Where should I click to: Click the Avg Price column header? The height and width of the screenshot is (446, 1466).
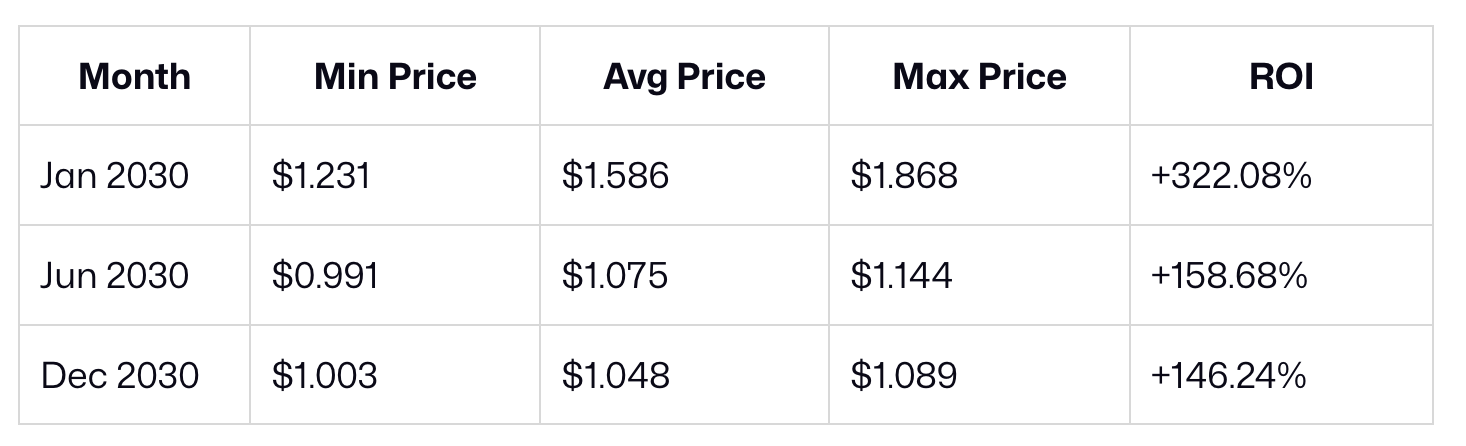(684, 77)
